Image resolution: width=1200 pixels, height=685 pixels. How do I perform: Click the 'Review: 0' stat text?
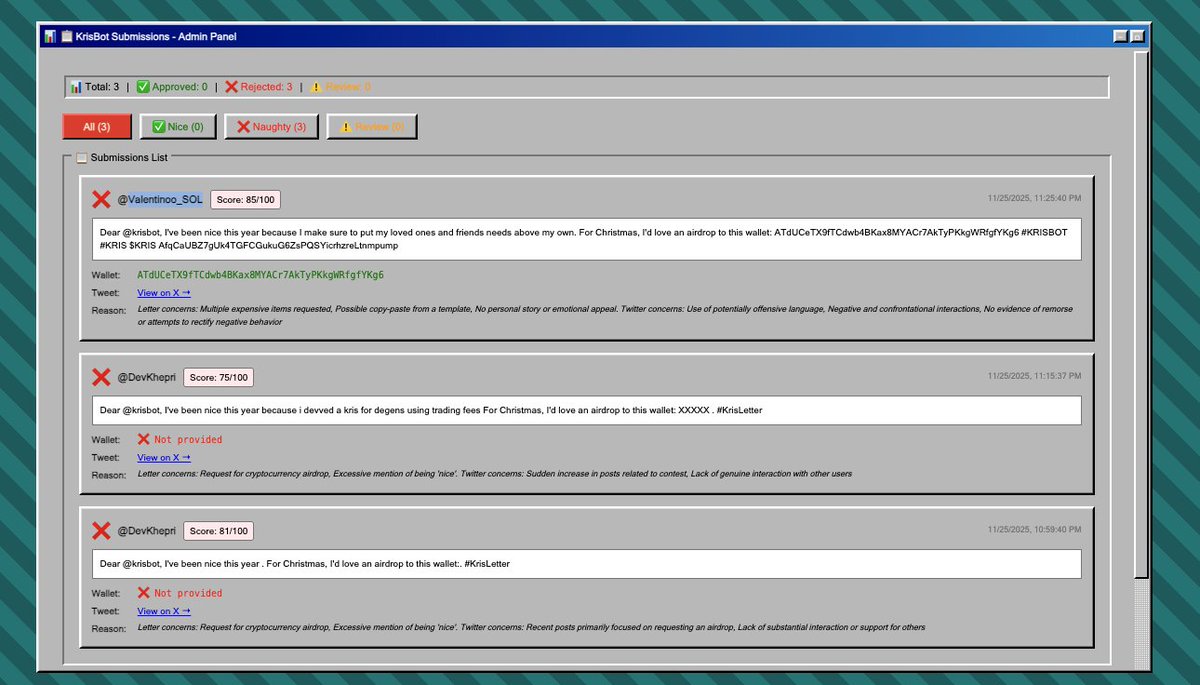(x=348, y=87)
